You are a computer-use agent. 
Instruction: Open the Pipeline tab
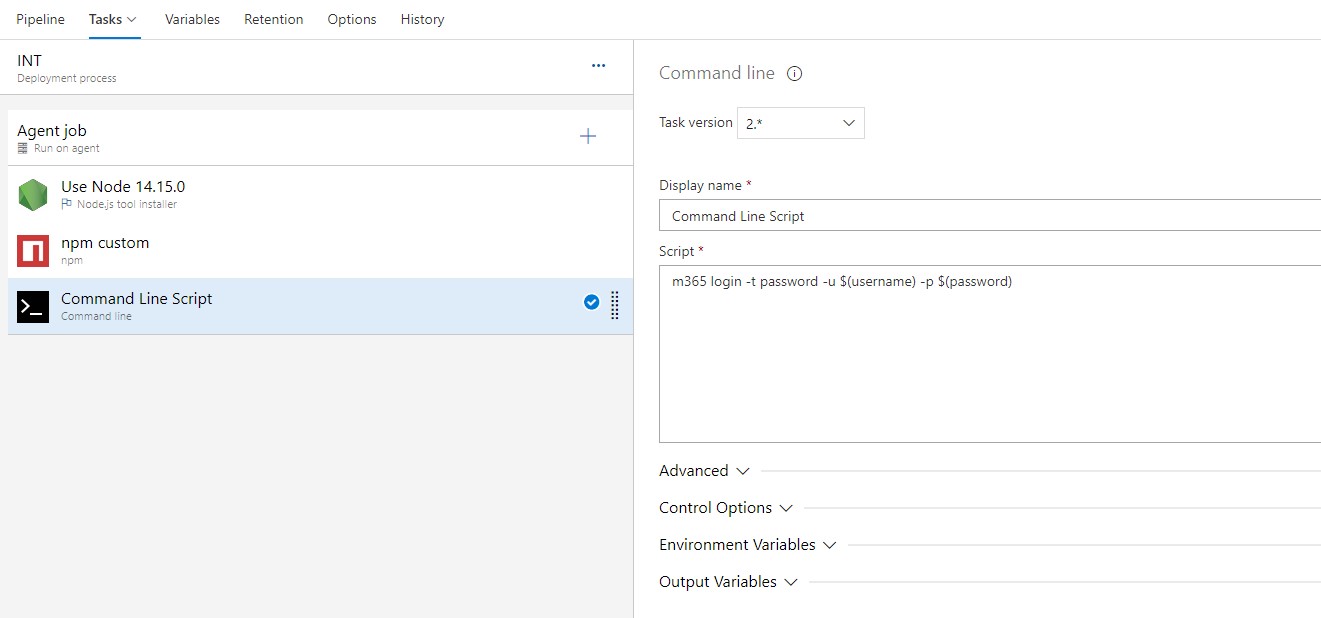click(40, 19)
